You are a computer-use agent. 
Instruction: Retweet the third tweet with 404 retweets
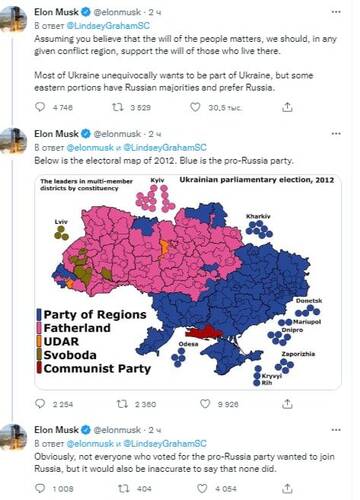(124, 488)
